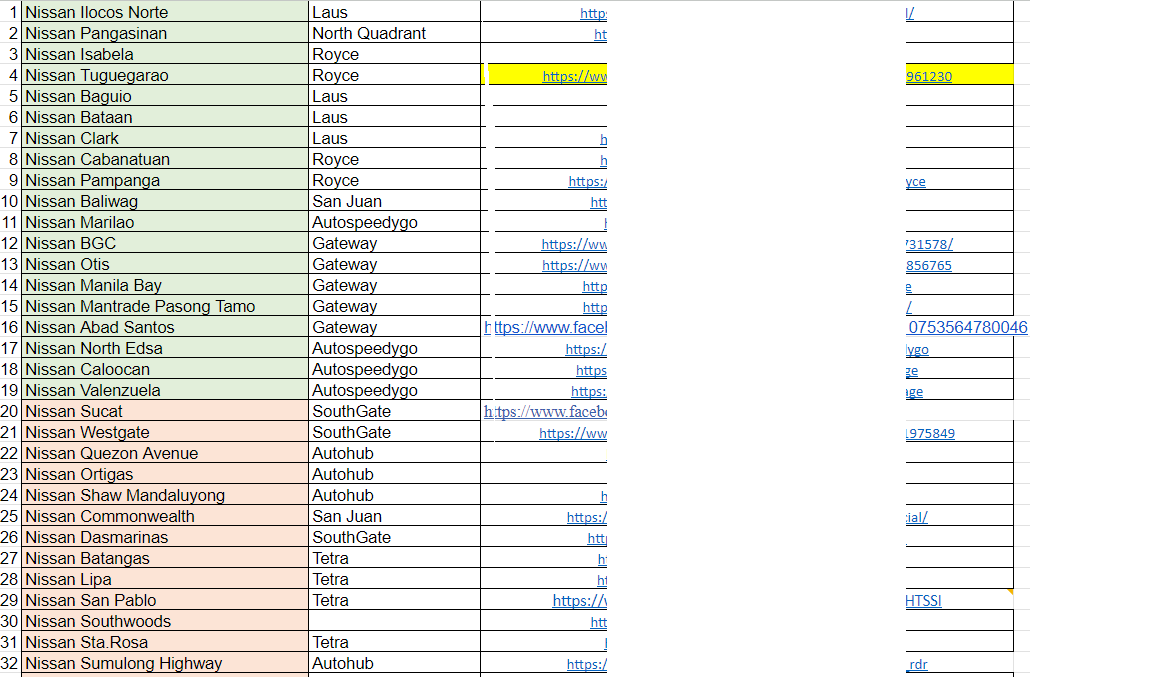Click the North Quadrant dealer group cell
1152x677 pixels.
[395, 33]
